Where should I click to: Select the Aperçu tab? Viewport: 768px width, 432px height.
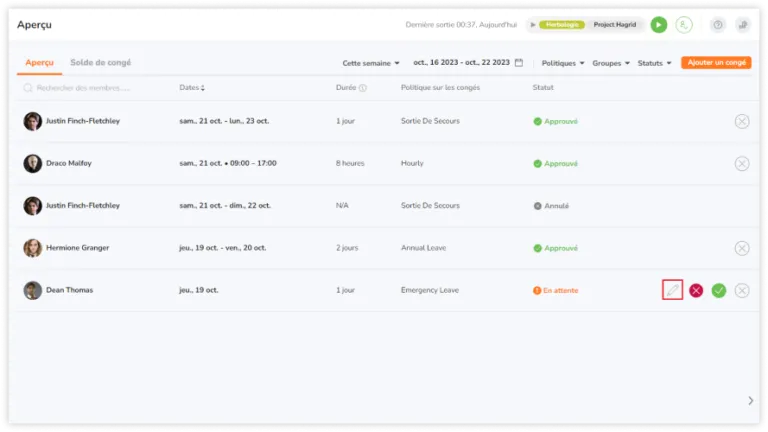point(40,63)
